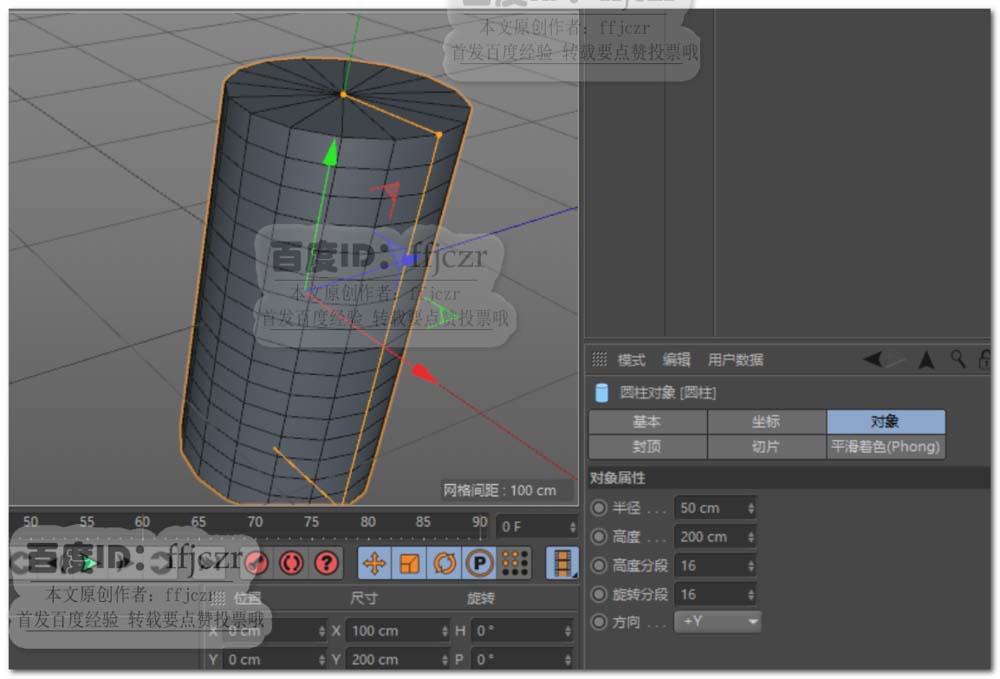Screen dimensions: 1000x679
Task: Open the 方向 dropdown showing +Y
Action: (x=718, y=622)
